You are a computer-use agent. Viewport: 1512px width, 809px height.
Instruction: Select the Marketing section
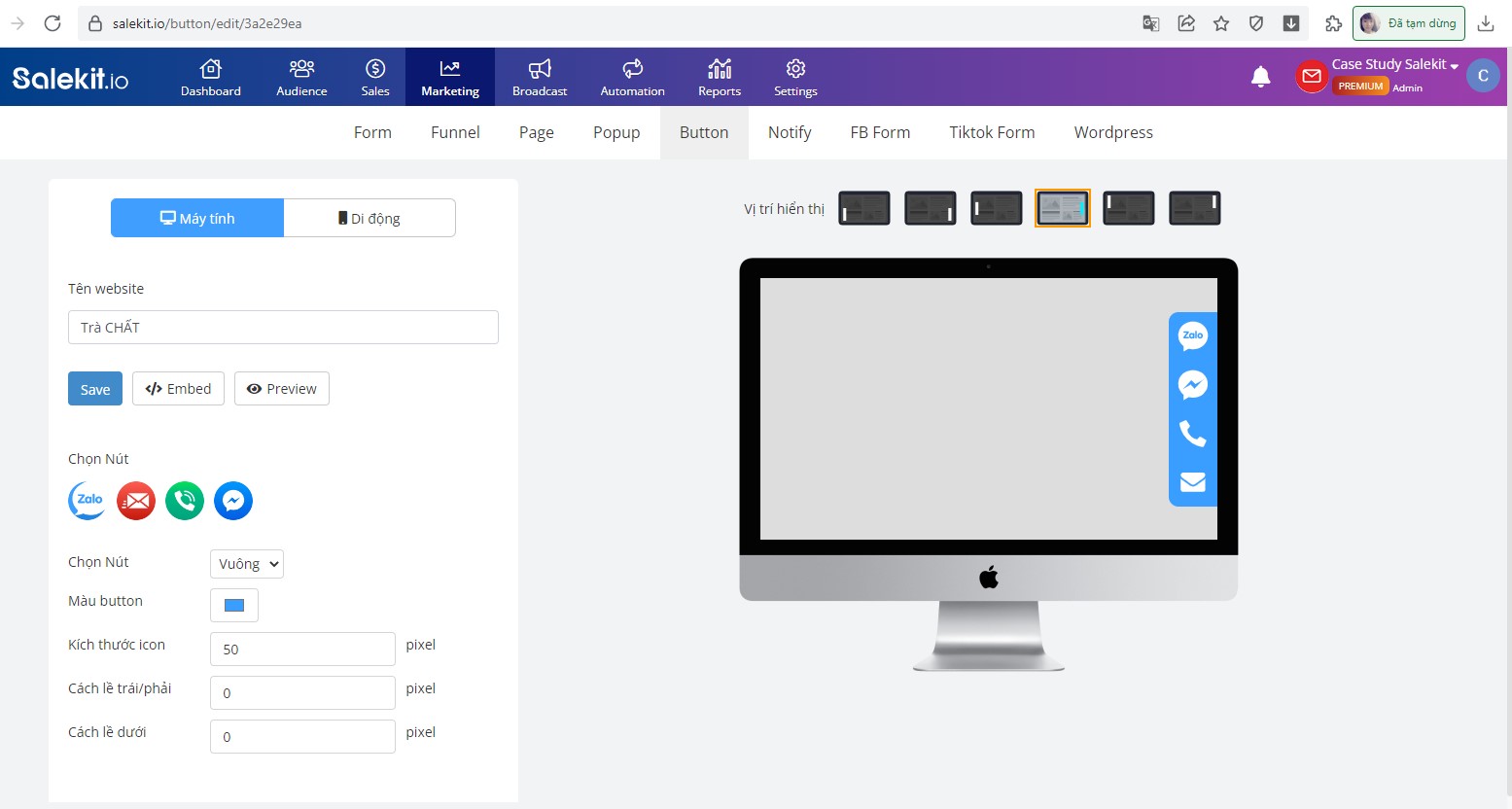pos(450,78)
